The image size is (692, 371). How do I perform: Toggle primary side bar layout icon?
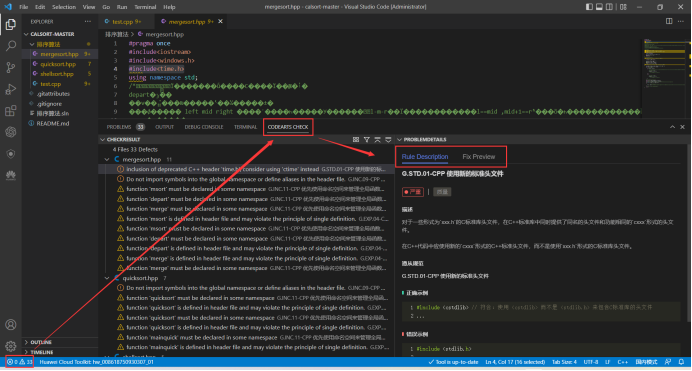click(x=589, y=7)
